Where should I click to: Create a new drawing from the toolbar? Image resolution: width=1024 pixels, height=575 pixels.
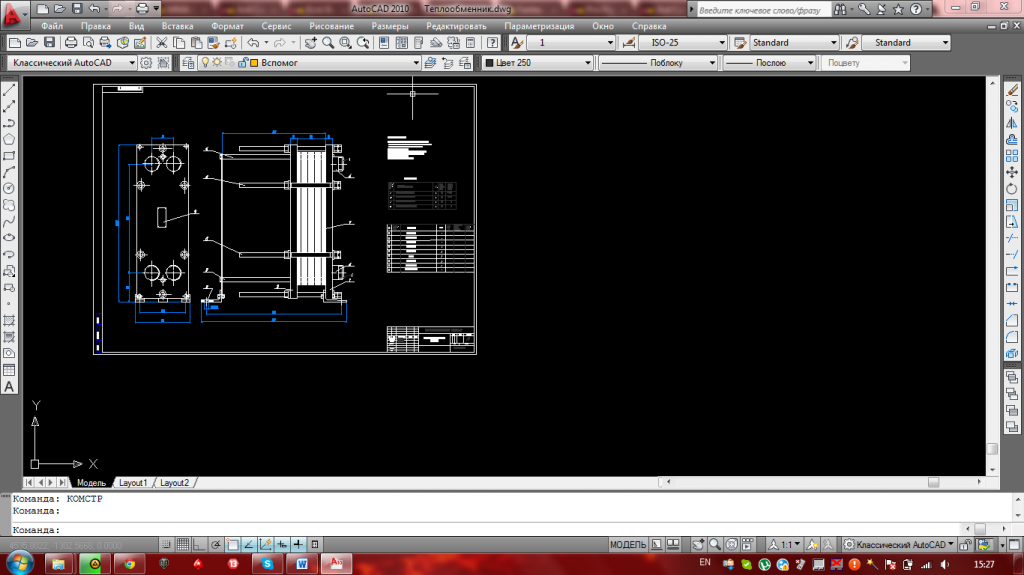click(x=14, y=43)
